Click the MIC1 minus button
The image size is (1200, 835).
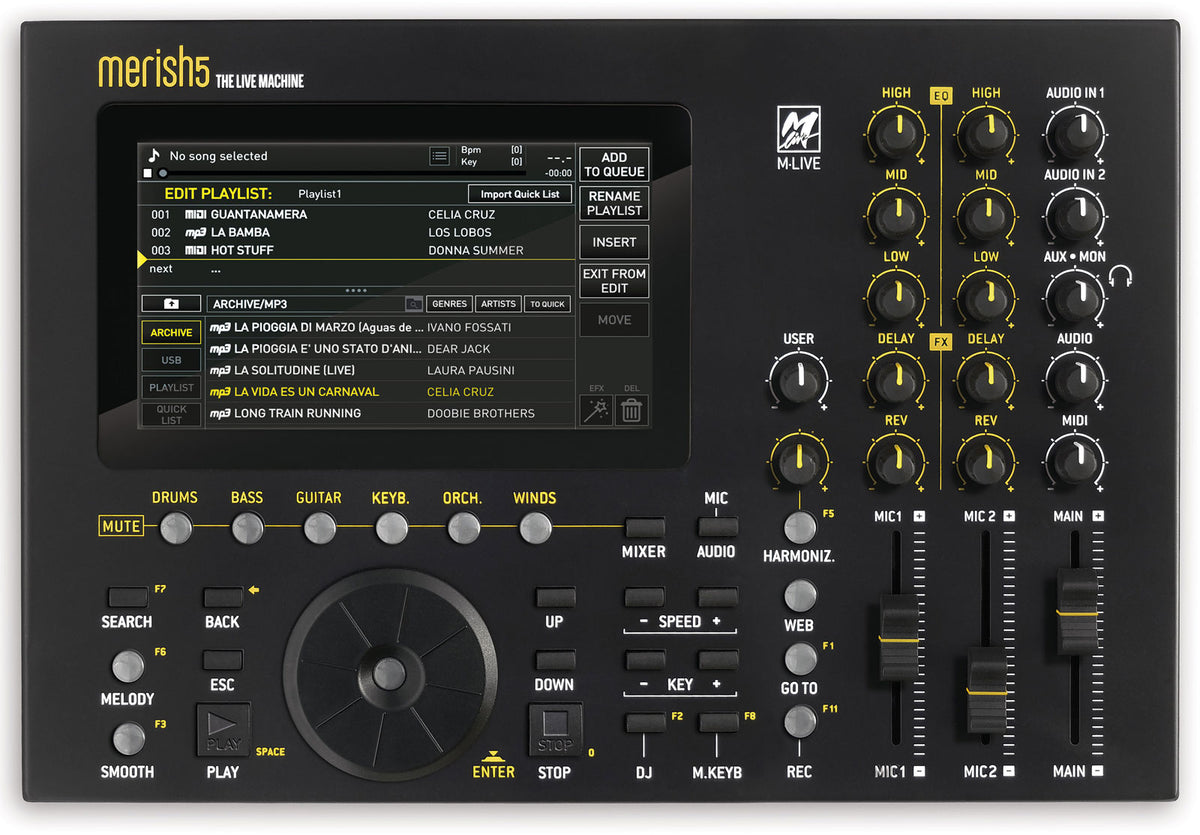[x=919, y=771]
